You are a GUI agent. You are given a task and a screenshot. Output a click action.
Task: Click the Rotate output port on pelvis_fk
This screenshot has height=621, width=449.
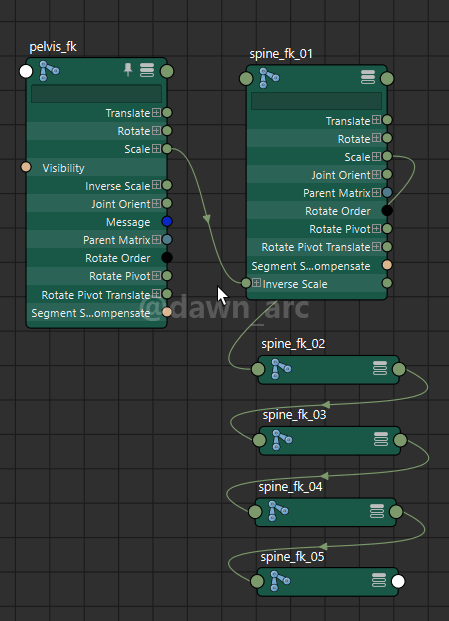pos(167,130)
